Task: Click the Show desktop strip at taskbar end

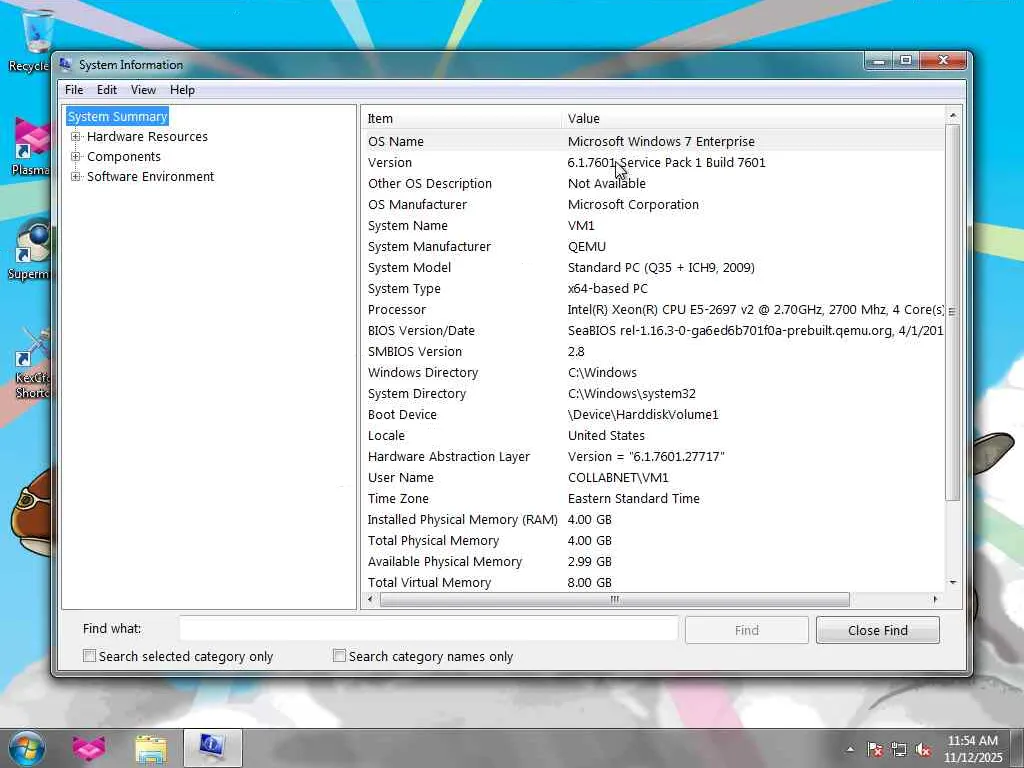Action: pos(1017,748)
